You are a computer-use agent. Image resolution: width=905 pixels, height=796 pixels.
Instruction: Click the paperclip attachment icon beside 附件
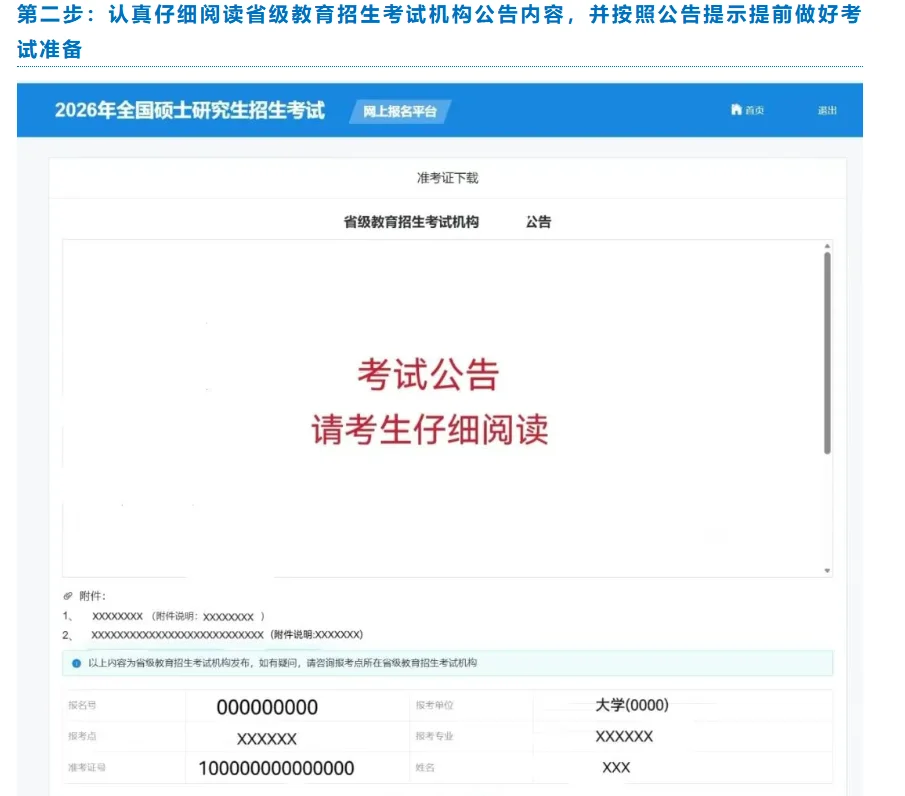coord(67,594)
